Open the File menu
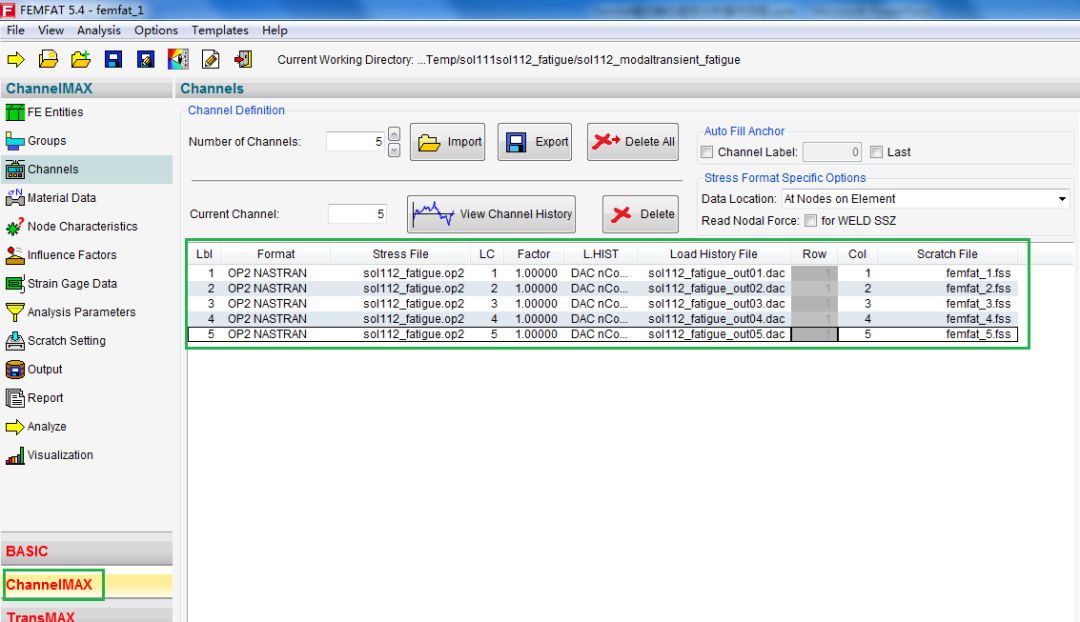 (x=15, y=30)
